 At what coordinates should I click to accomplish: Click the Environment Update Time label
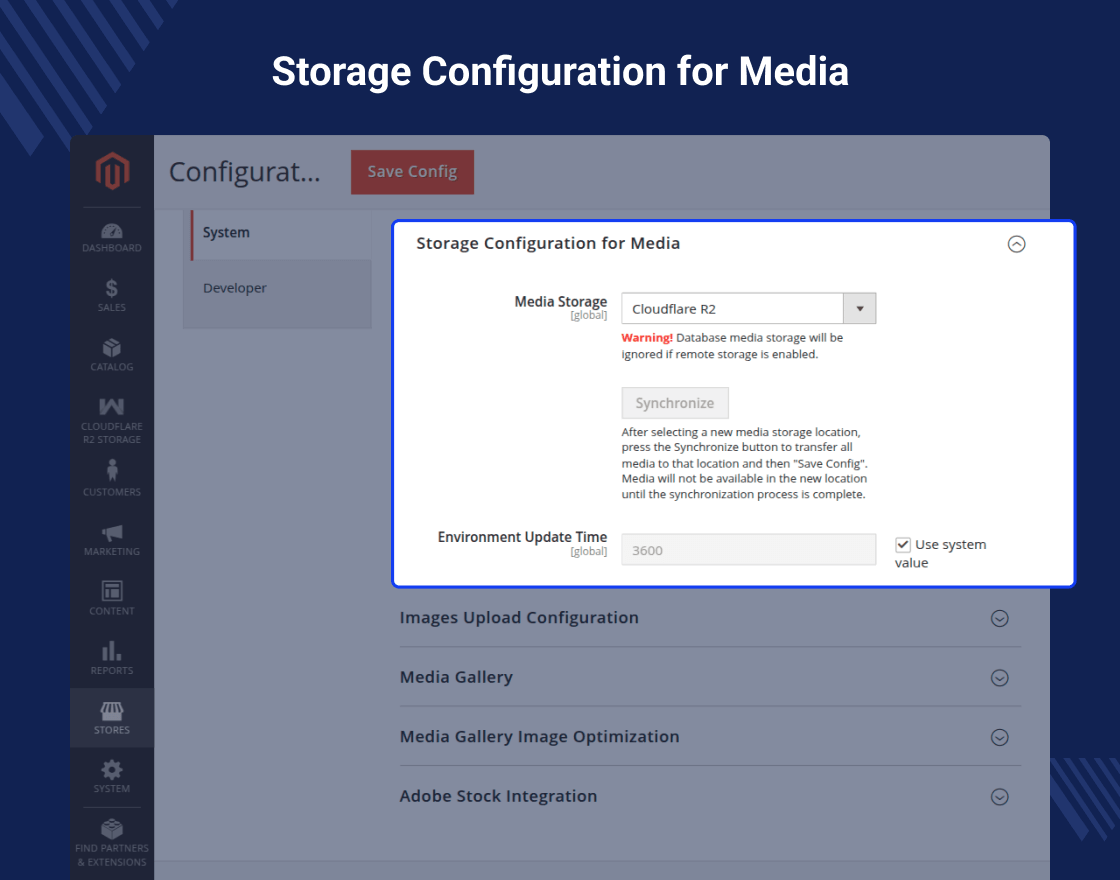pyautogui.click(x=522, y=537)
